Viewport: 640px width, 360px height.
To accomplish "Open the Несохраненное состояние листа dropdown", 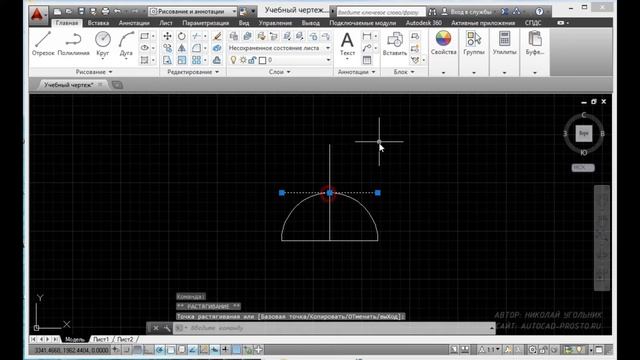I will coord(279,48).
